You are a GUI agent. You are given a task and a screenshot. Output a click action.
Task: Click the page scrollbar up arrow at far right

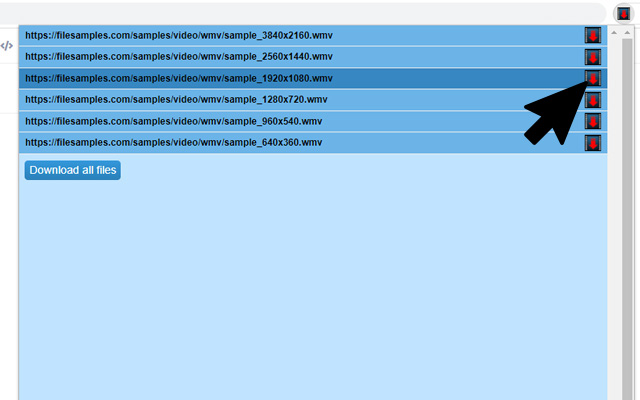point(627,33)
